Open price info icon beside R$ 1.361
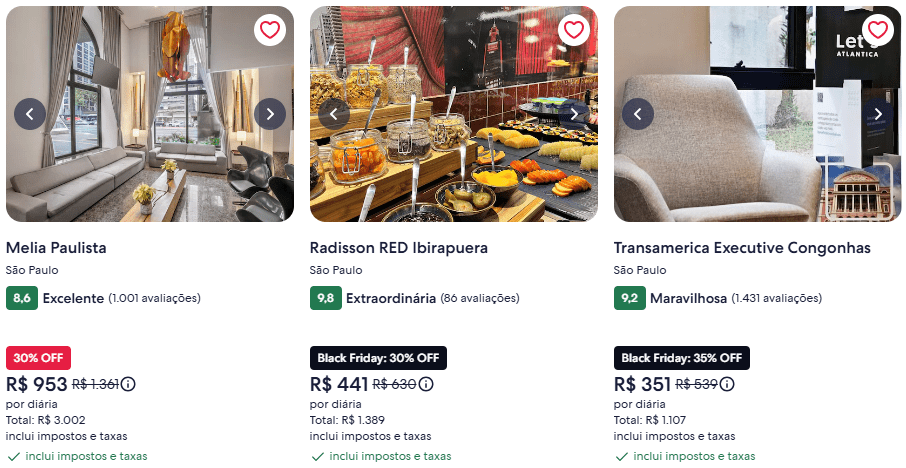The height and width of the screenshot is (468, 906). click(x=128, y=384)
